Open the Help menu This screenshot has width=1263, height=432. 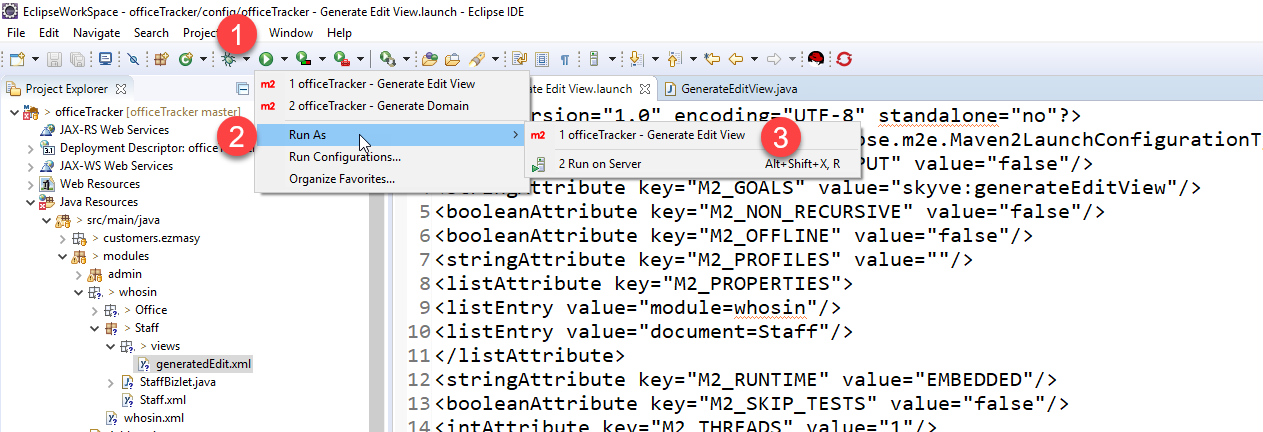tap(339, 33)
